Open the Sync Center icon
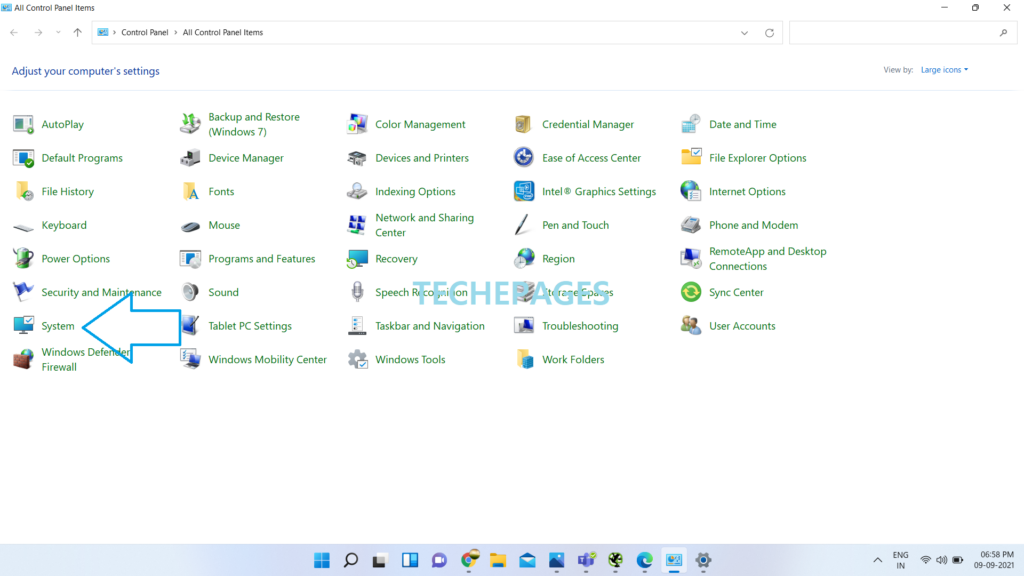The width and height of the screenshot is (1024, 576). pyautogui.click(x=691, y=292)
